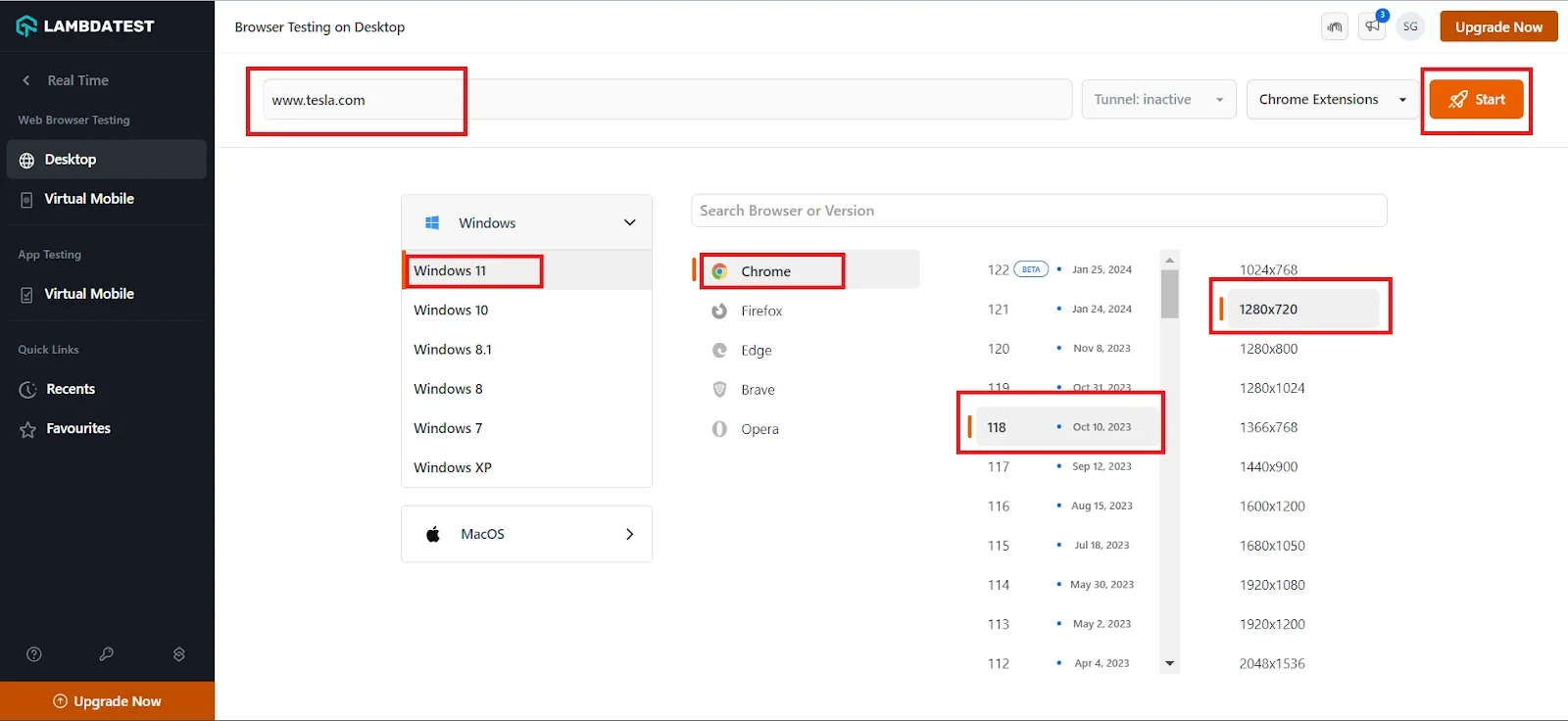Select the Chrome browser

point(810,271)
